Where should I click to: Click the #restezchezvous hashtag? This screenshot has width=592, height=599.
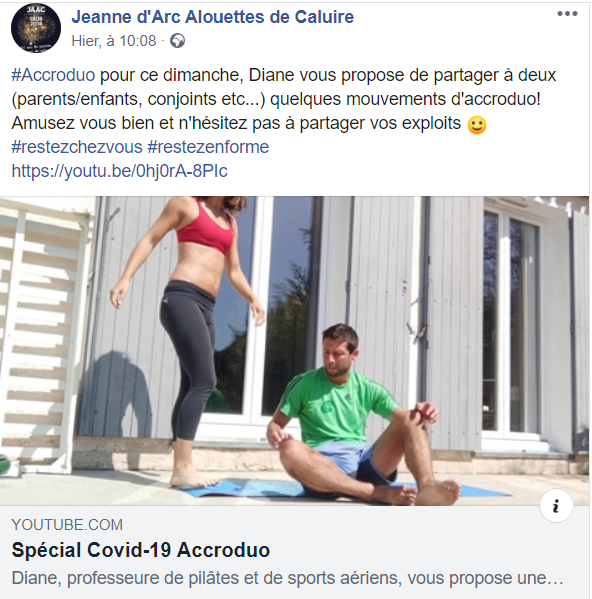[77, 147]
